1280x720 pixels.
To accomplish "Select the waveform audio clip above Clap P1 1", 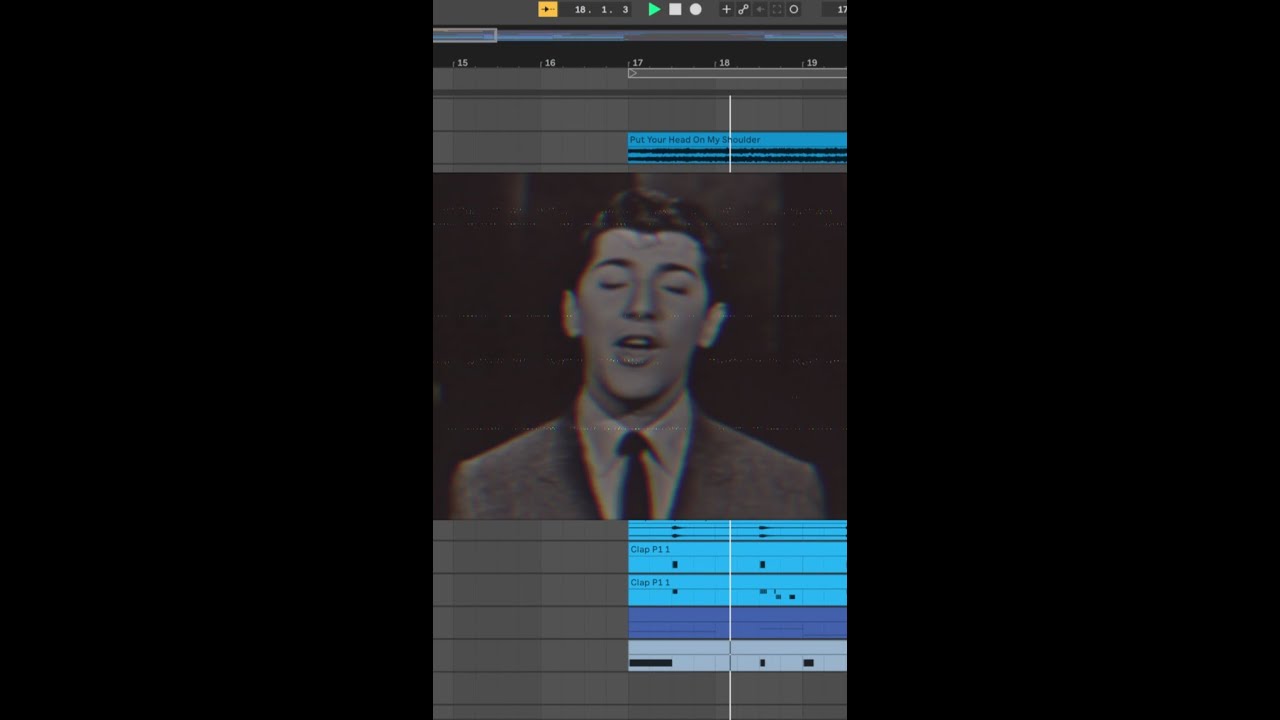I will (737, 531).
